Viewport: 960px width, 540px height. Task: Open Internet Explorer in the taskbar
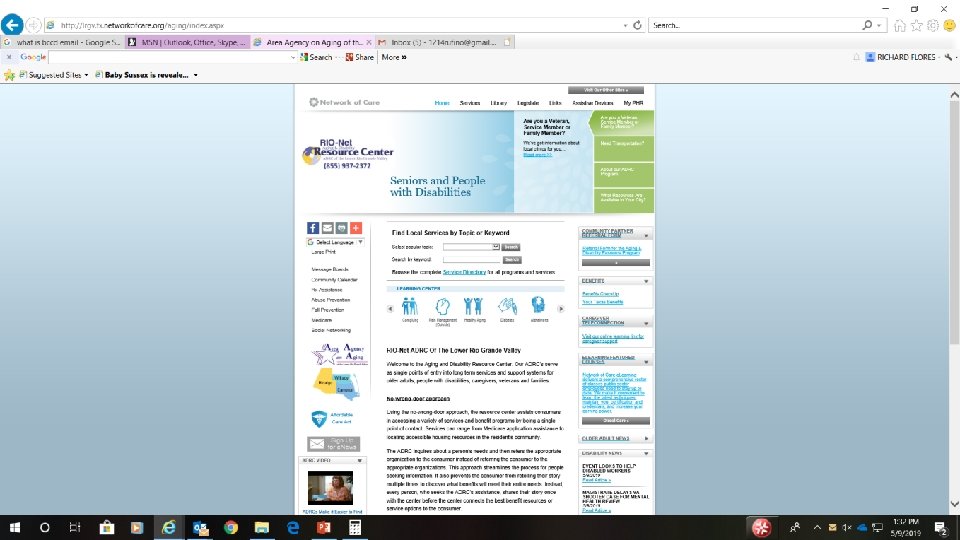coord(168,527)
